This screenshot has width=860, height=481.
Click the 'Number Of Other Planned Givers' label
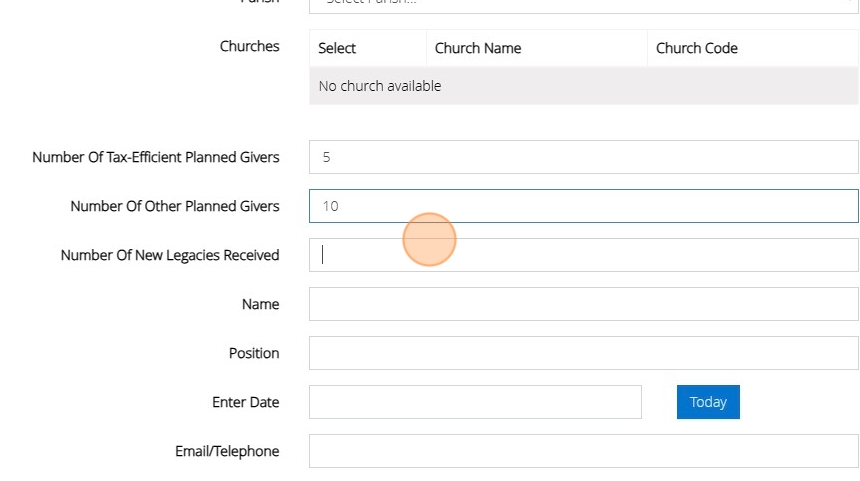(175, 206)
